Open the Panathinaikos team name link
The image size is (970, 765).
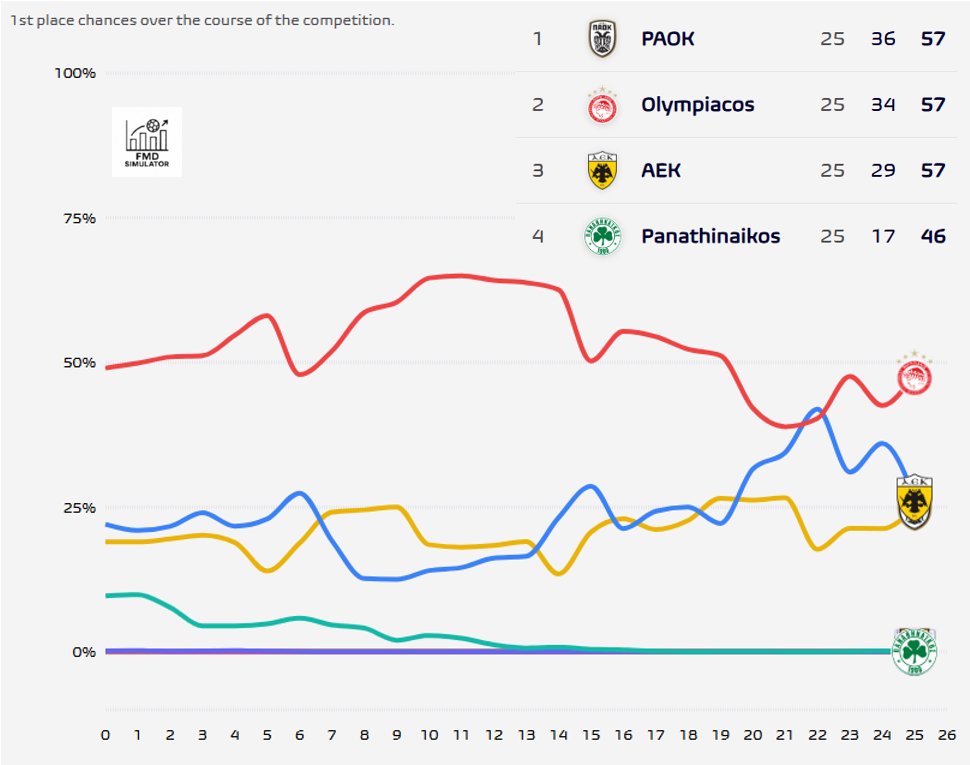(711, 237)
